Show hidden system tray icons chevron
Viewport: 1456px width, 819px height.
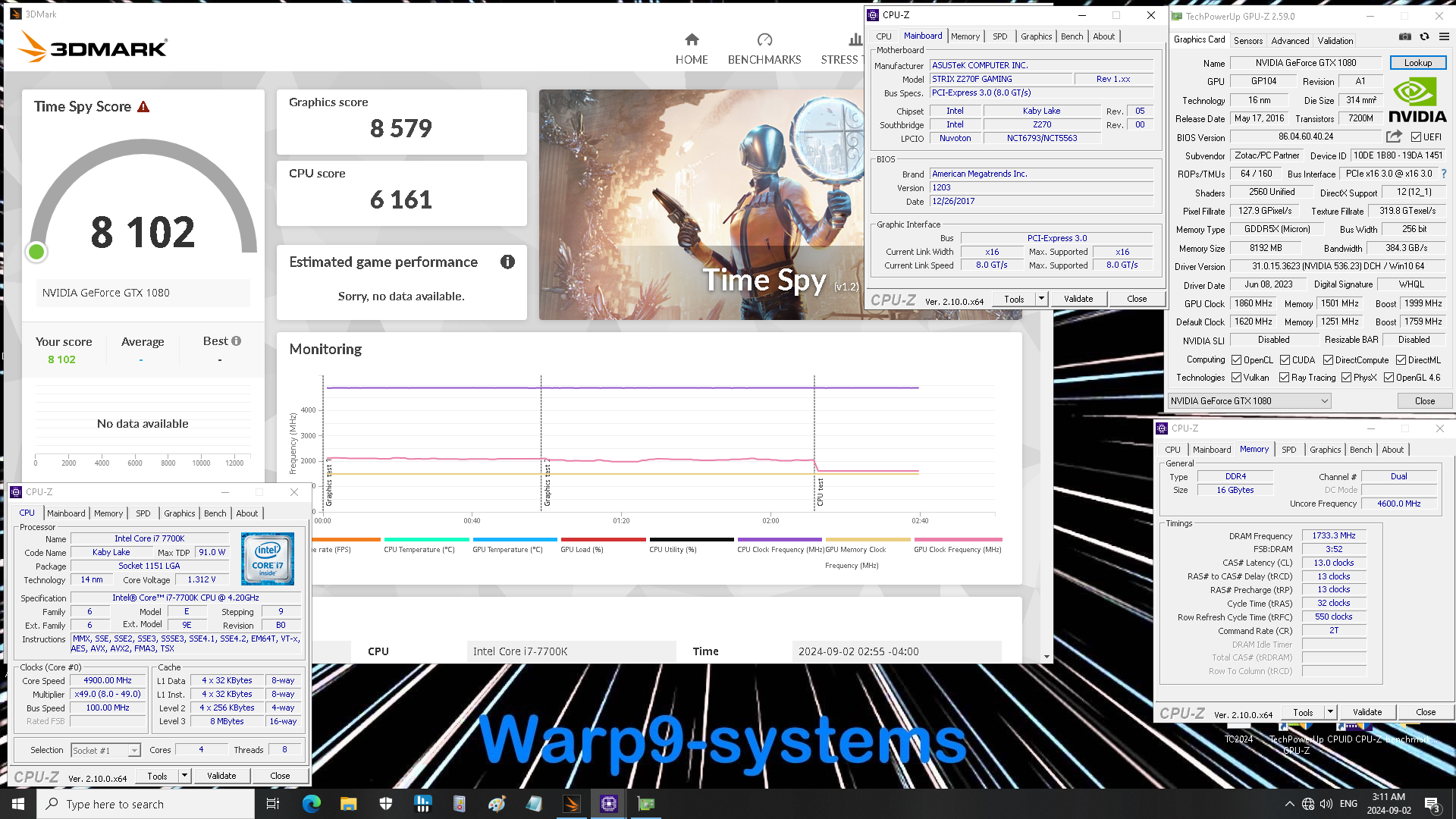tap(1289, 804)
